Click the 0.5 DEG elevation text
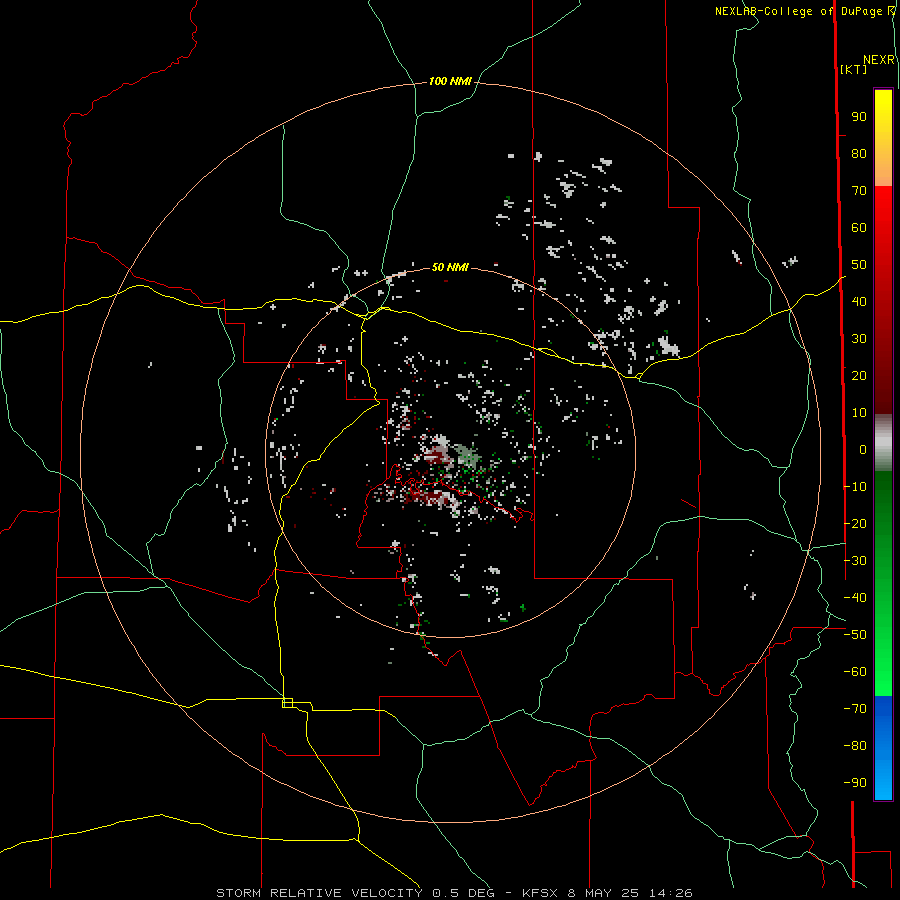This screenshot has width=900, height=900. click(463, 893)
